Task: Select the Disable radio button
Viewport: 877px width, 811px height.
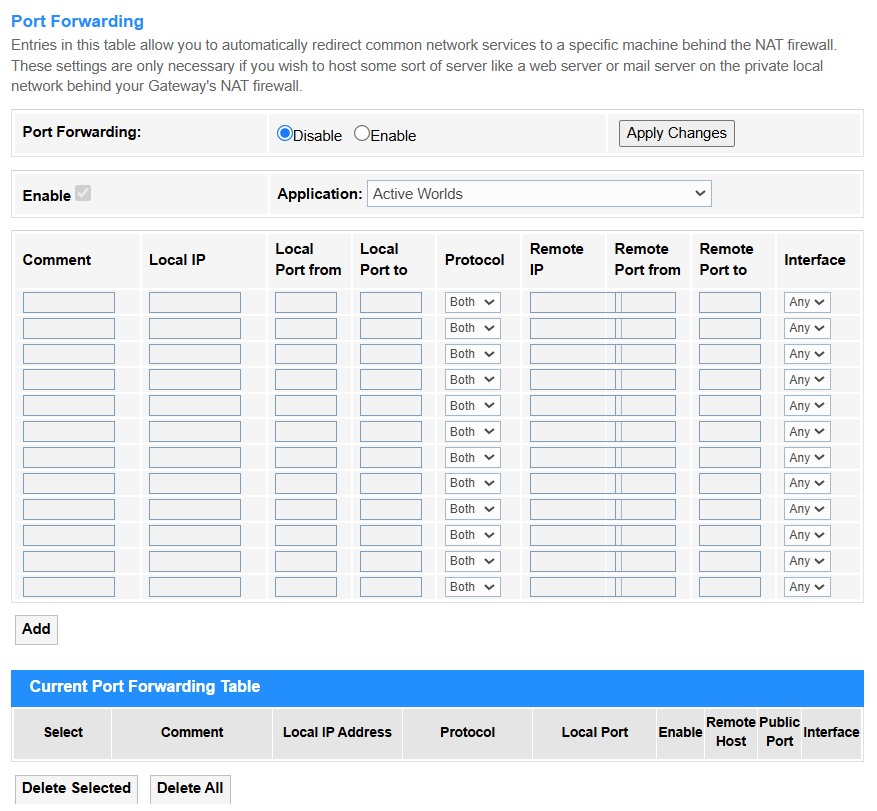Action: pos(285,134)
